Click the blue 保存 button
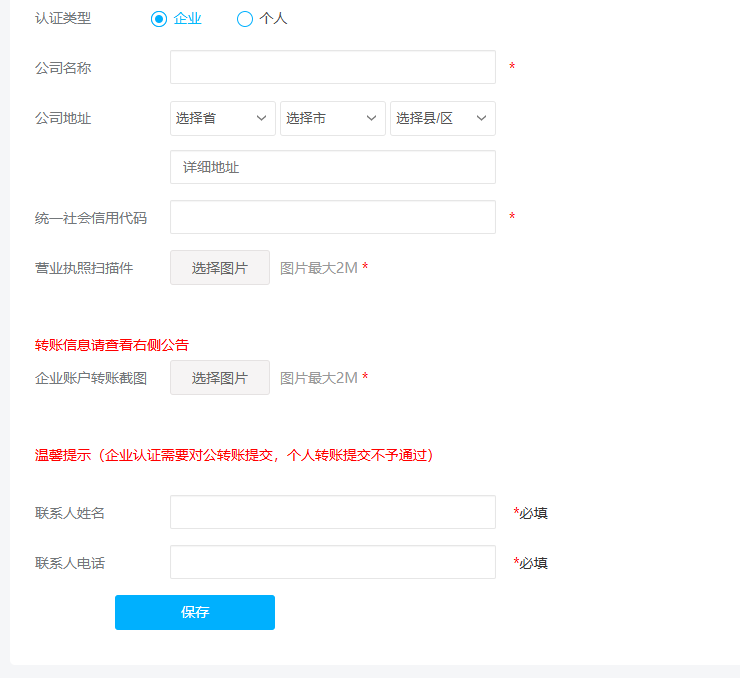Image resolution: width=740 pixels, height=678 pixels. [195, 612]
